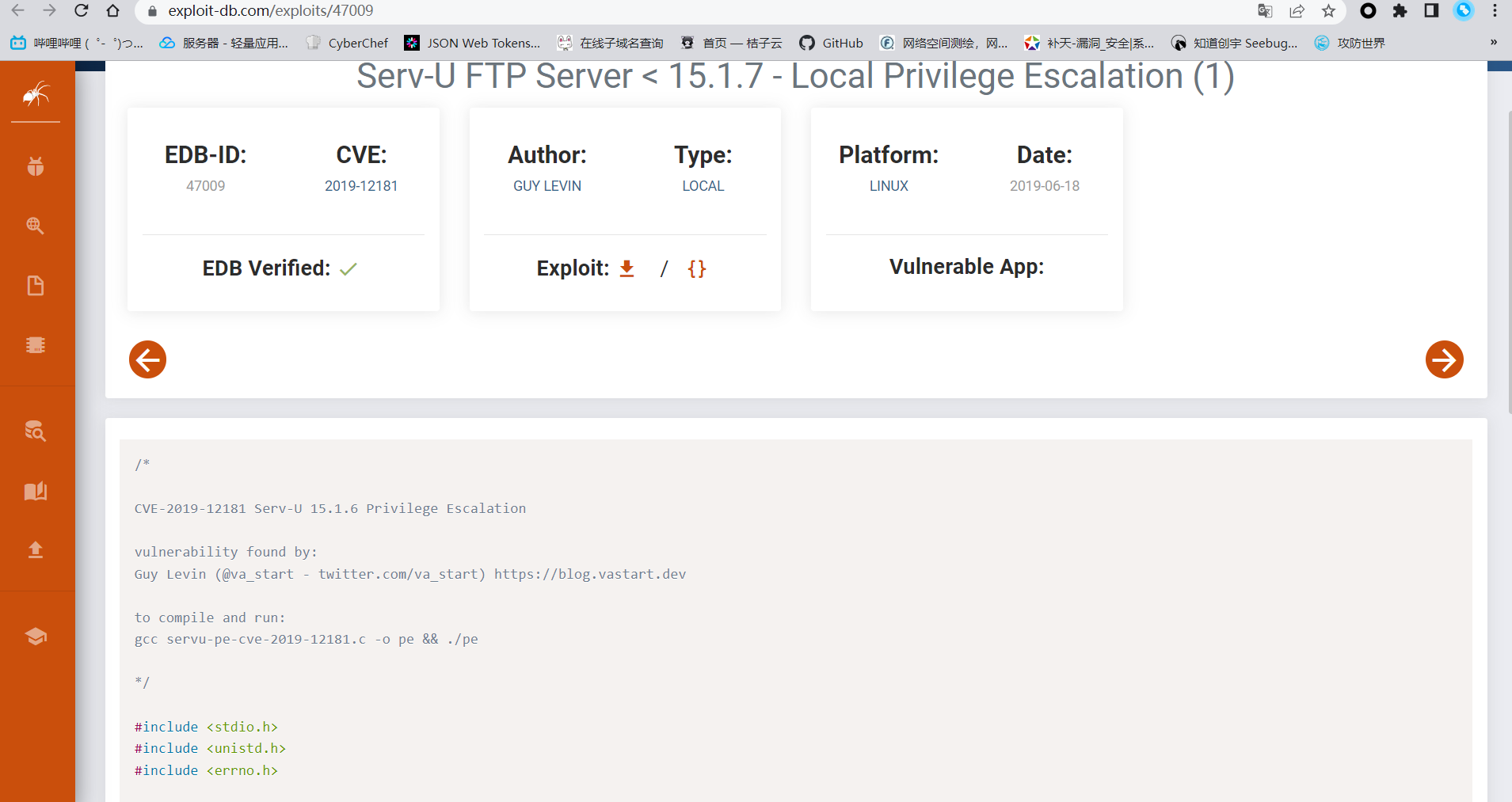Click the date 2019-06-18
The height and width of the screenshot is (802, 1512).
(x=1045, y=186)
